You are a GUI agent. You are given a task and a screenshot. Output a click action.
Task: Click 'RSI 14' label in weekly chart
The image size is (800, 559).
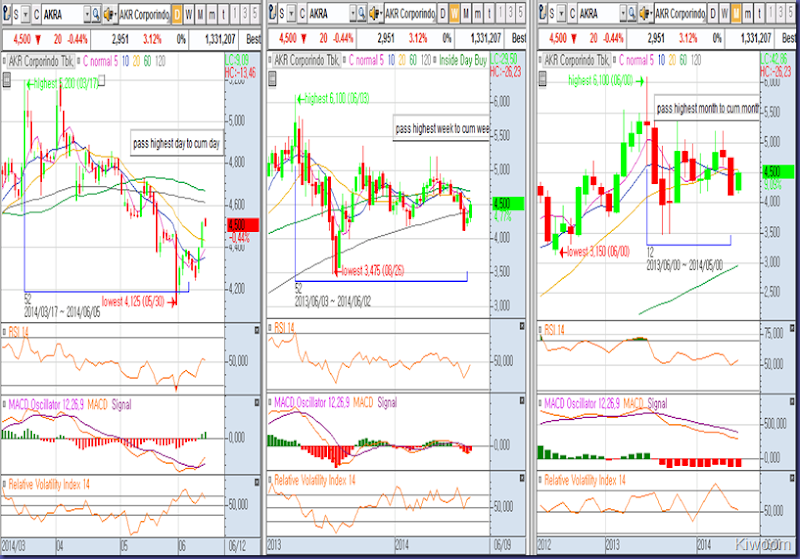pos(285,327)
